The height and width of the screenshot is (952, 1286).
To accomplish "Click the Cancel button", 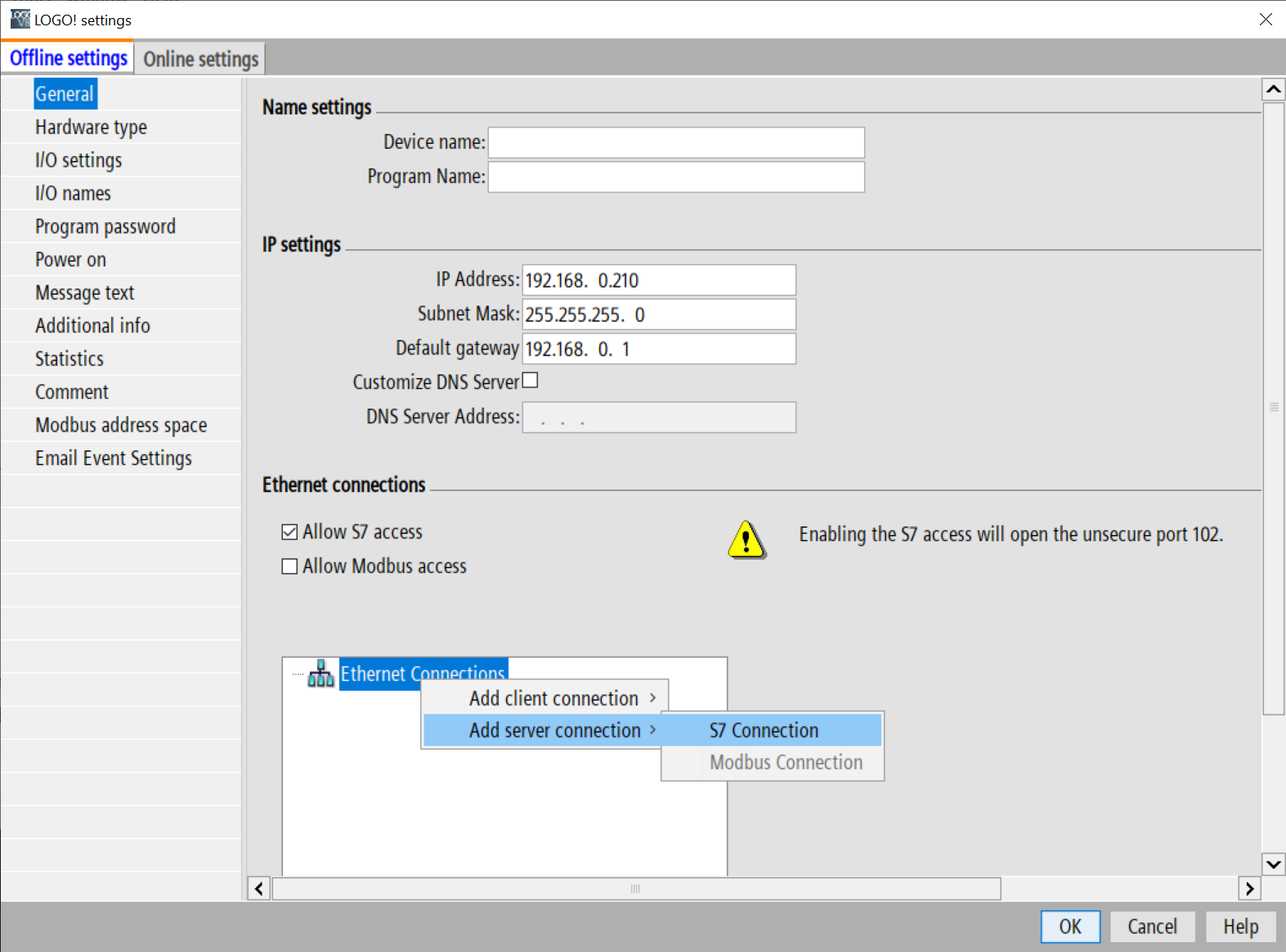I will coord(1152,927).
